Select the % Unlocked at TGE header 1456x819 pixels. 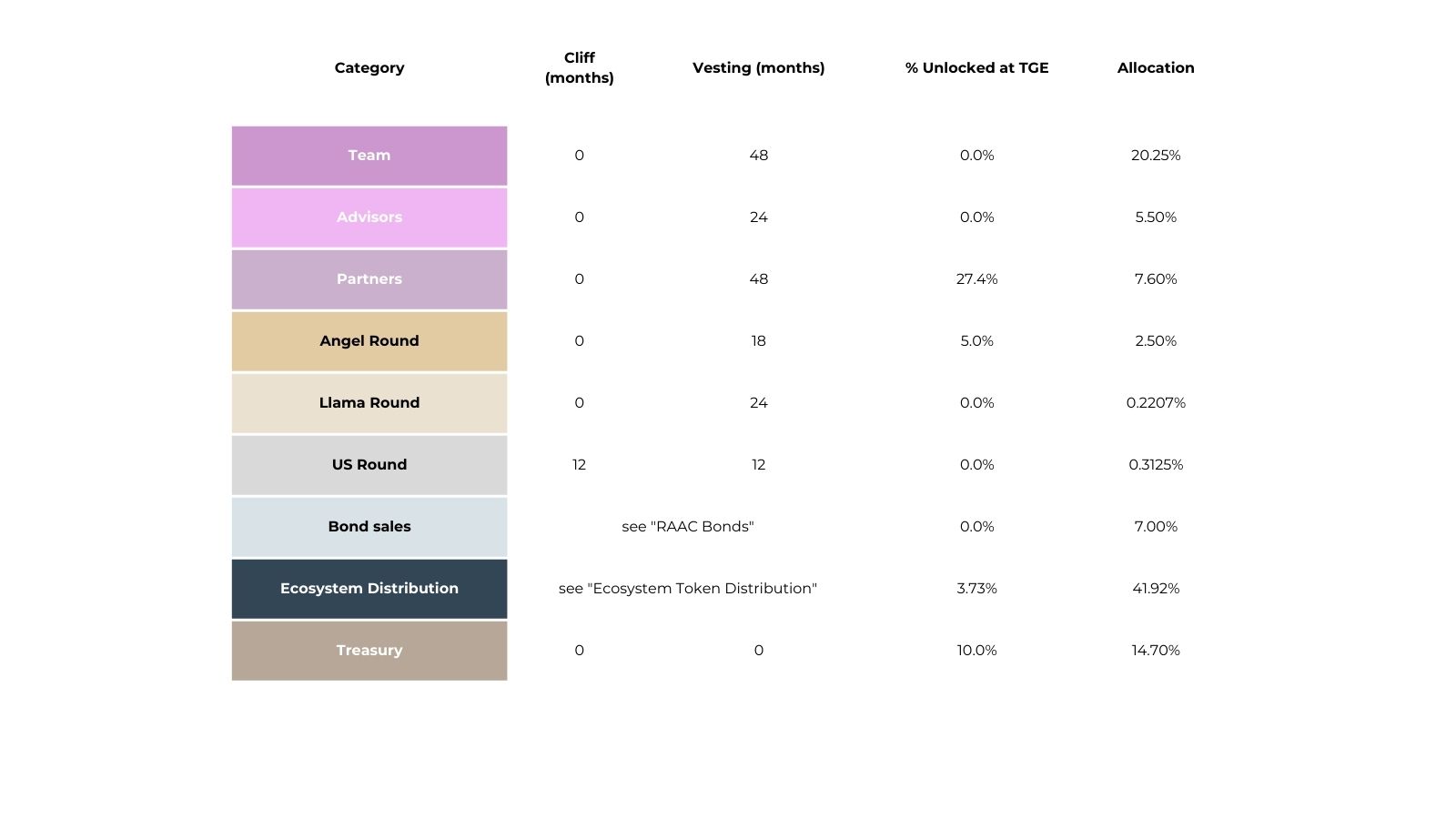[976, 68]
